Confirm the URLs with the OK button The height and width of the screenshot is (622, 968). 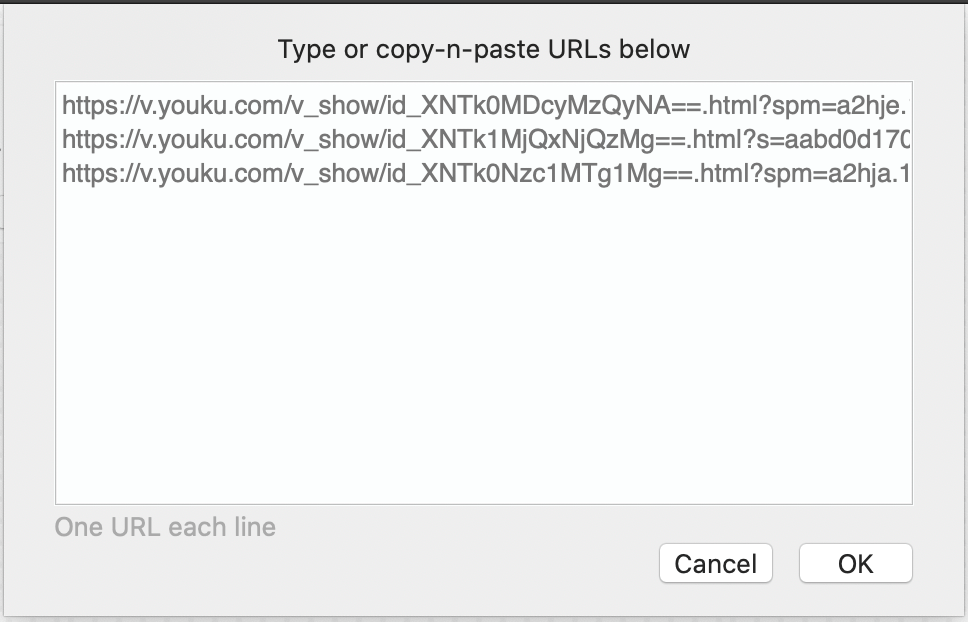pos(855,564)
